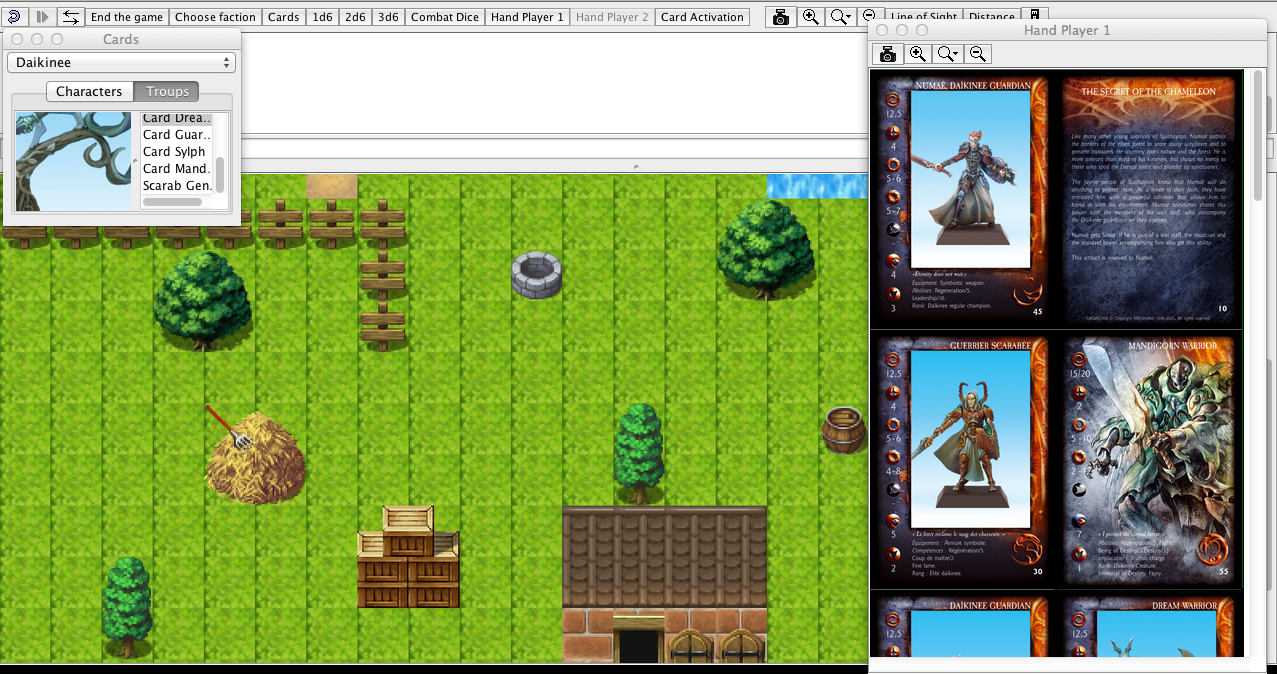Click the swap arrows server icon
The width and height of the screenshot is (1277, 674).
click(x=70, y=17)
